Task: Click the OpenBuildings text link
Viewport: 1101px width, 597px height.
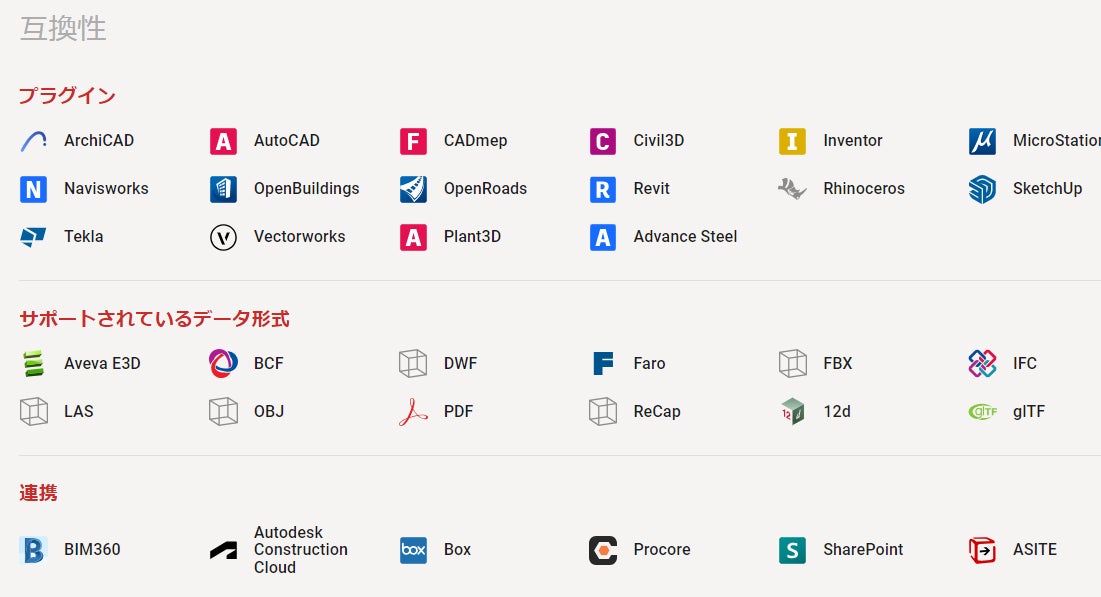Action: click(x=306, y=189)
